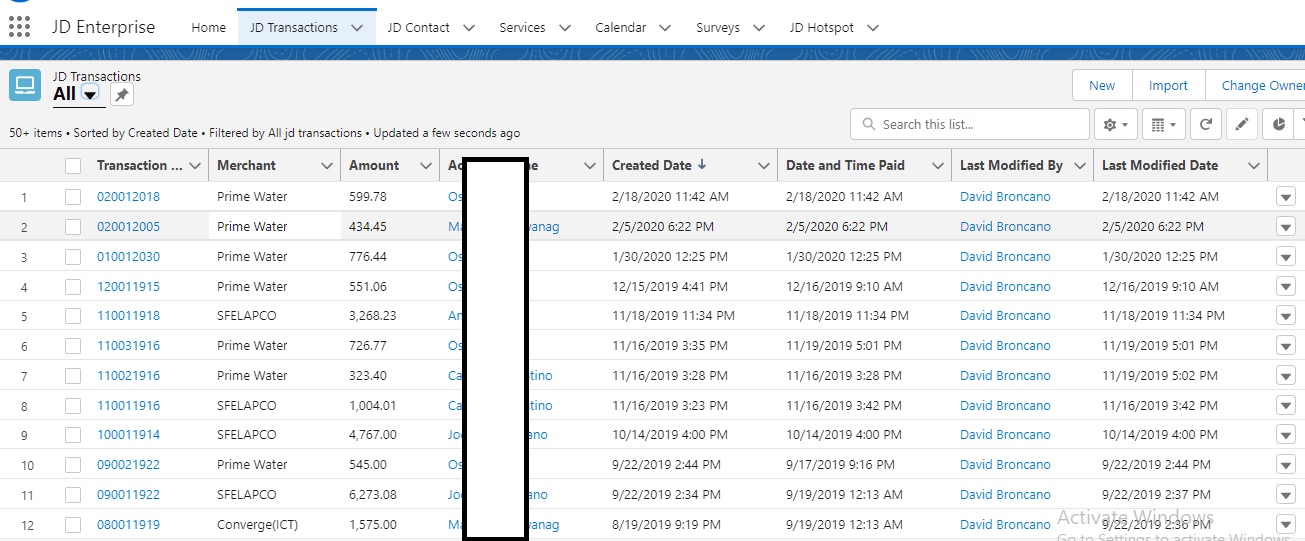Open row actions for transaction 020012005
Viewport: 1305px width, 541px height.
pos(1285,227)
